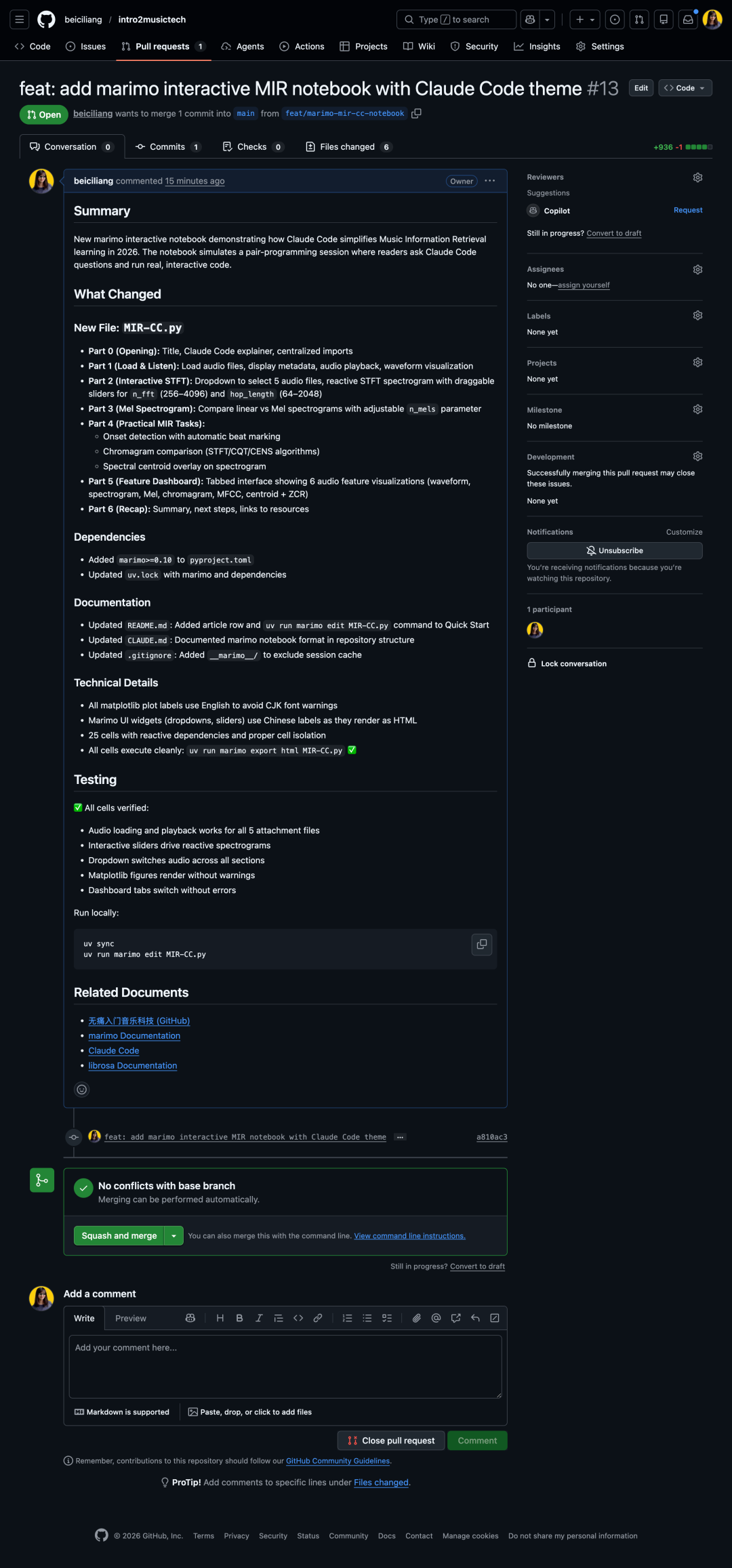Insert a link using the toolbar icon
This screenshot has width=732, height=1568.
[x=317, y=1318]
